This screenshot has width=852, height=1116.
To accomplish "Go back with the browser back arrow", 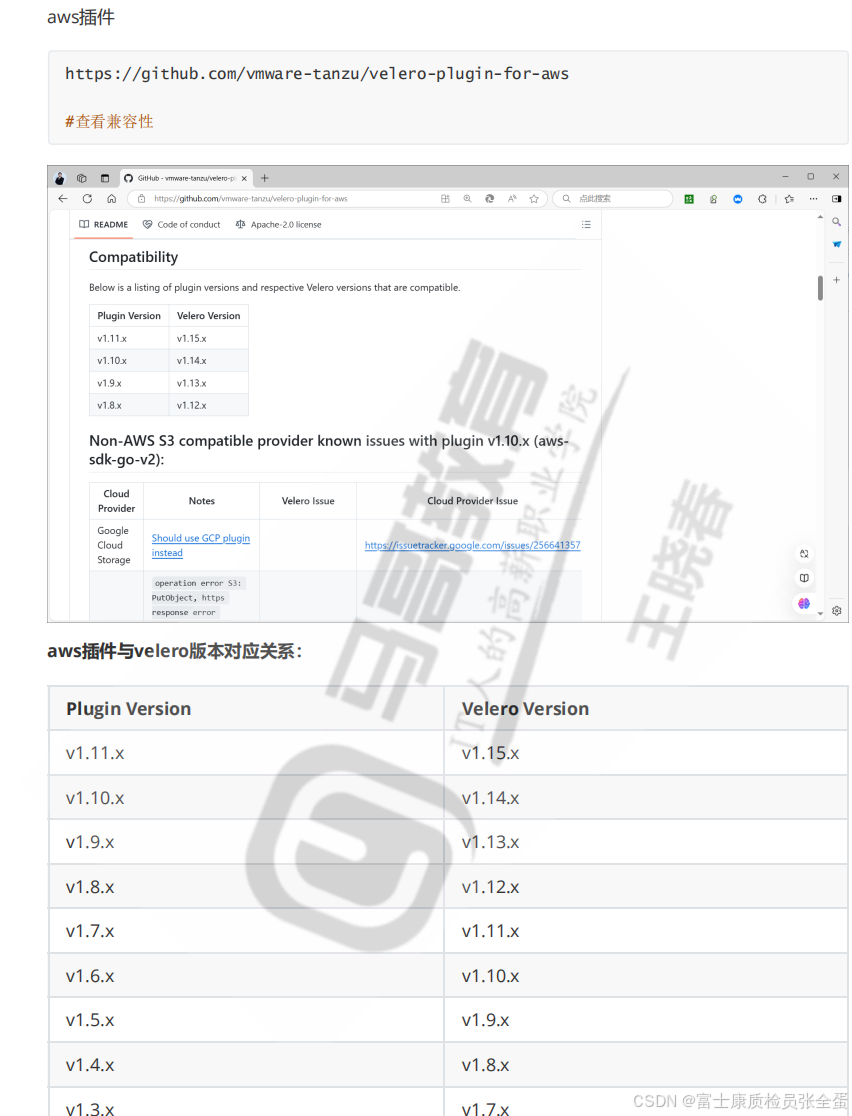I will 63,199.
